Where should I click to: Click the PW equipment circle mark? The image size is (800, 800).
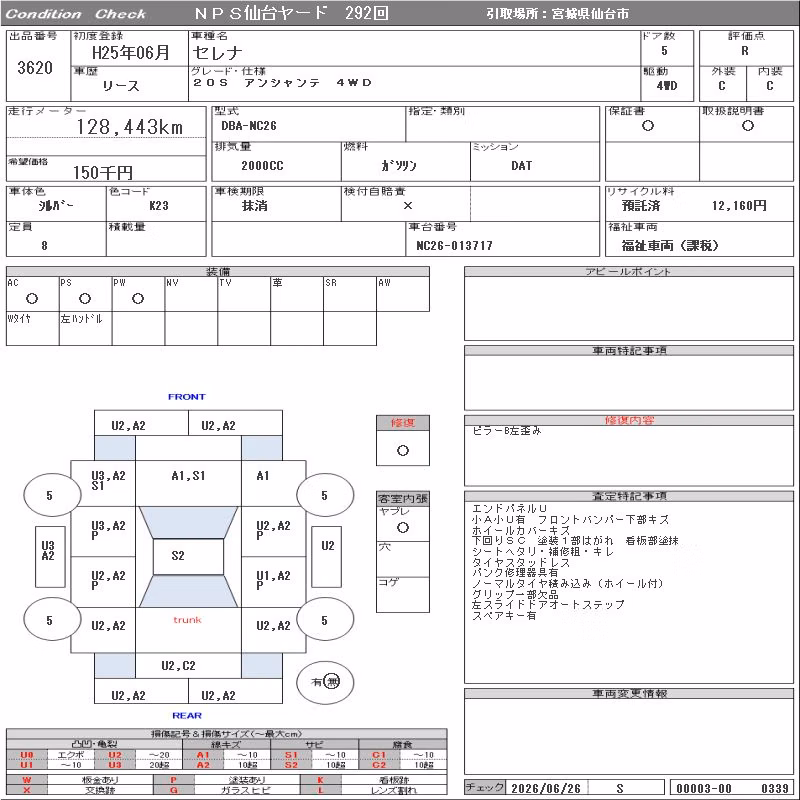point(138,298)
